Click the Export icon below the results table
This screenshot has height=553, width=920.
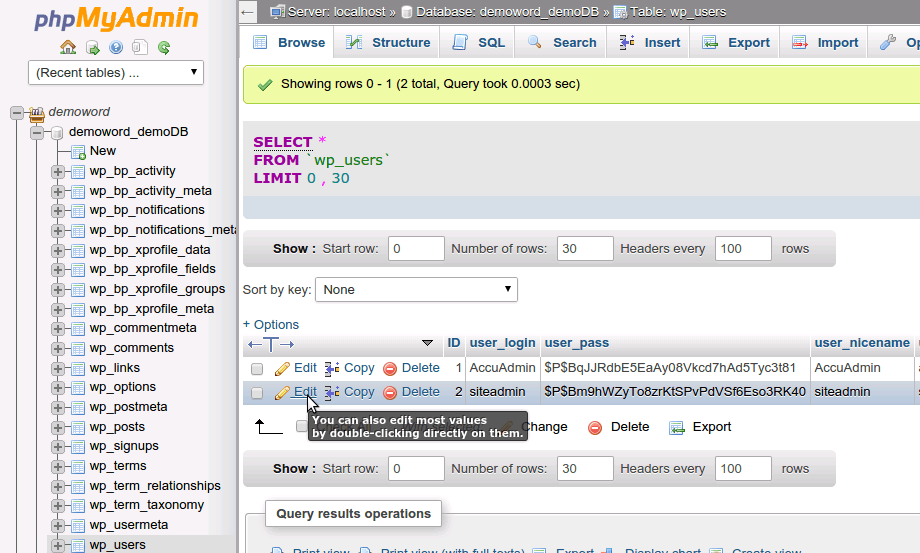[677, 427]
